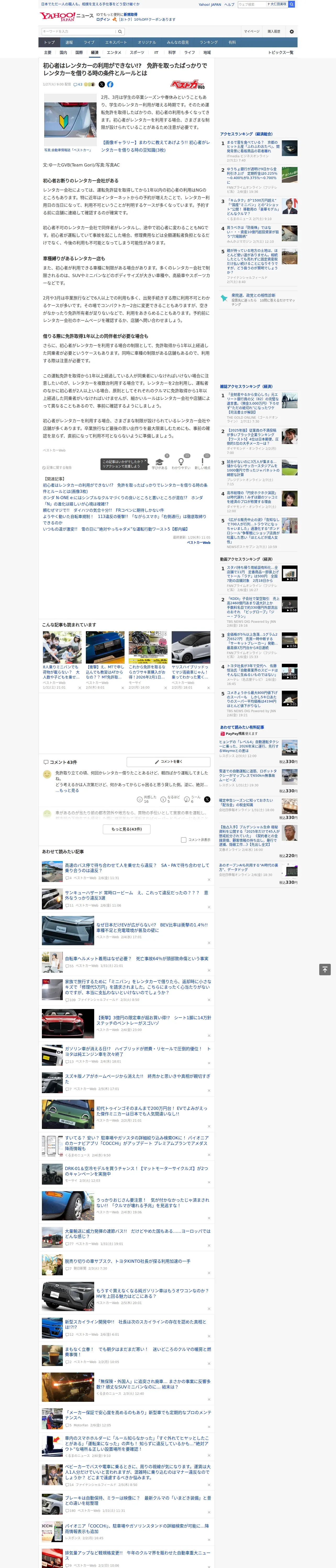Image resolution: width=336 pixels, height=1568 pixels.
Task: Click the scroll-to-top arrow button
Action: click(324, 969)
